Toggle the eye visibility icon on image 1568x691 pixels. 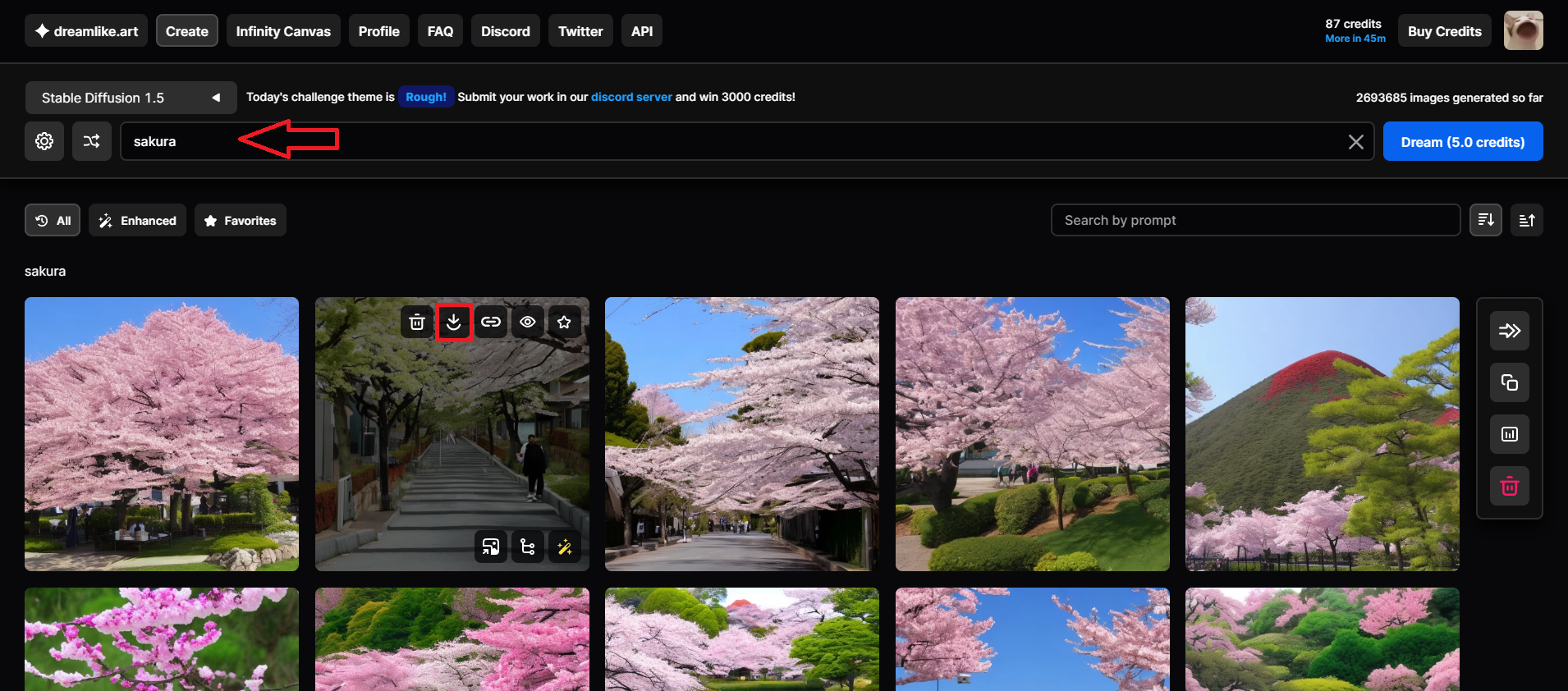[528, 322]
